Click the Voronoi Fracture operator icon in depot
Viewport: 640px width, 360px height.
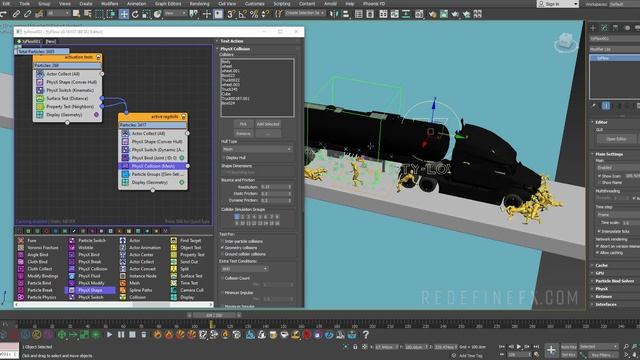click(21, 247)
